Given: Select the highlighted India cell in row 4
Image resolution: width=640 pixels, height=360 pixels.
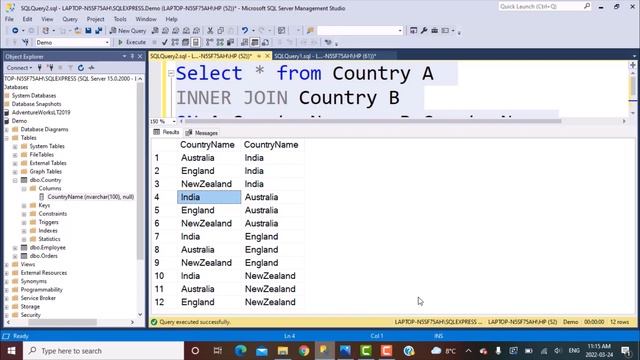Looking at the screenshot, I should [x=209, y=197].
